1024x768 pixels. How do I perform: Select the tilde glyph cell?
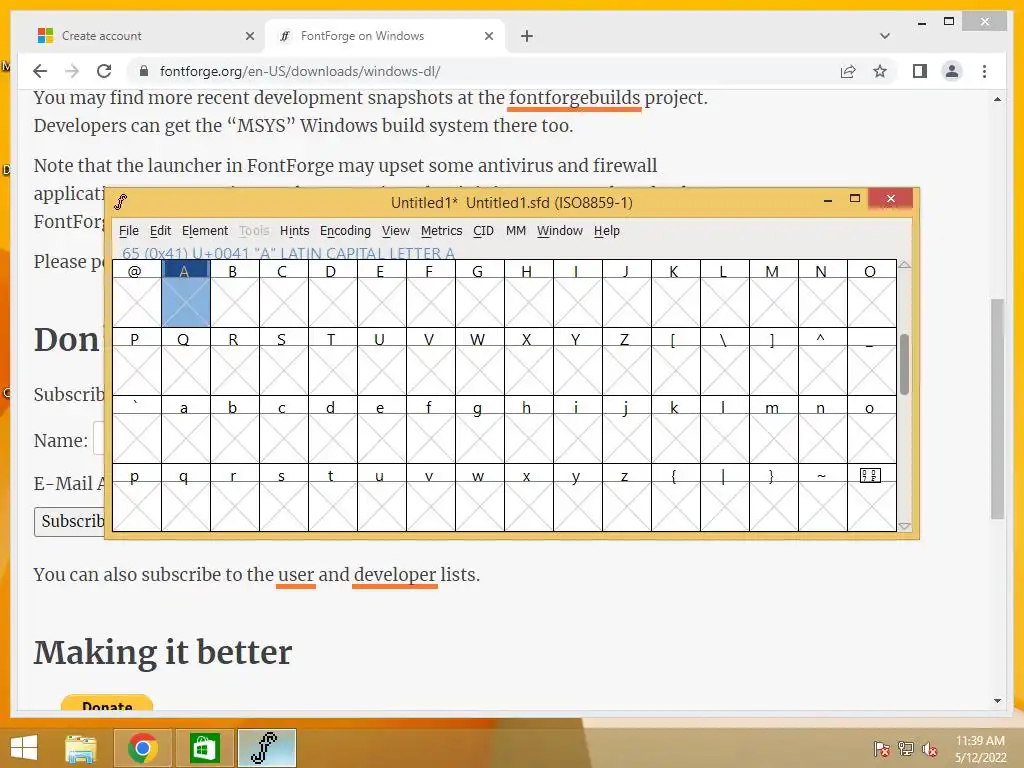coord(823,497)
